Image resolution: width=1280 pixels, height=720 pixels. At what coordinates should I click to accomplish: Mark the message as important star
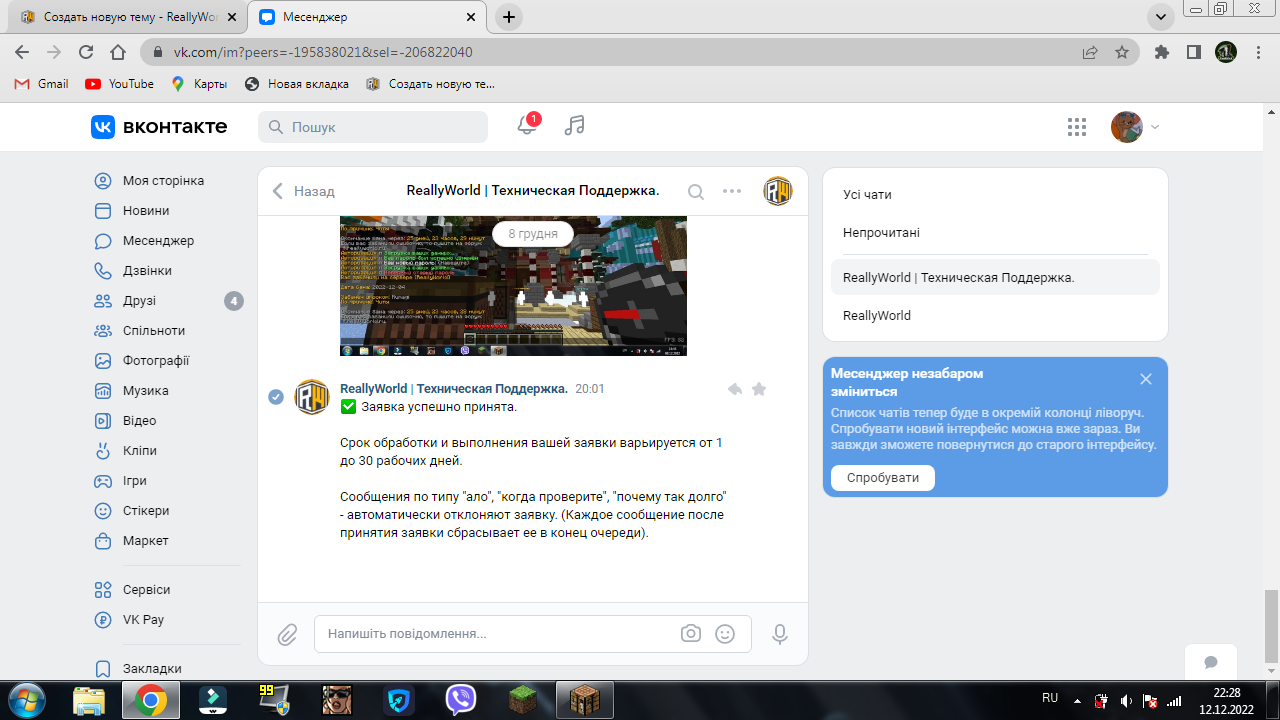pyautogui.click(x=759, y=389)
